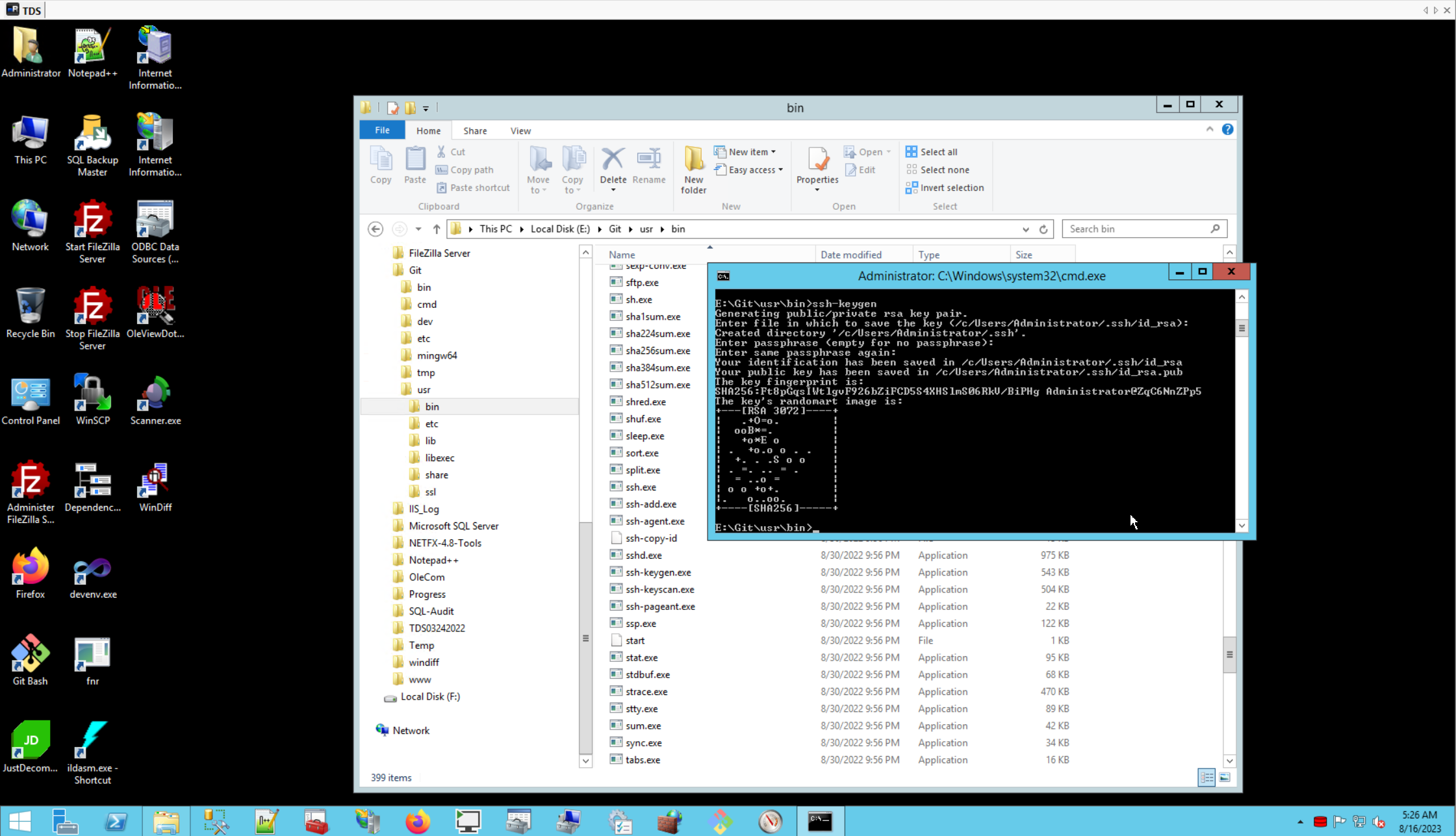
Task: Switch to the View ribbon tab
Action: point(520,131)
